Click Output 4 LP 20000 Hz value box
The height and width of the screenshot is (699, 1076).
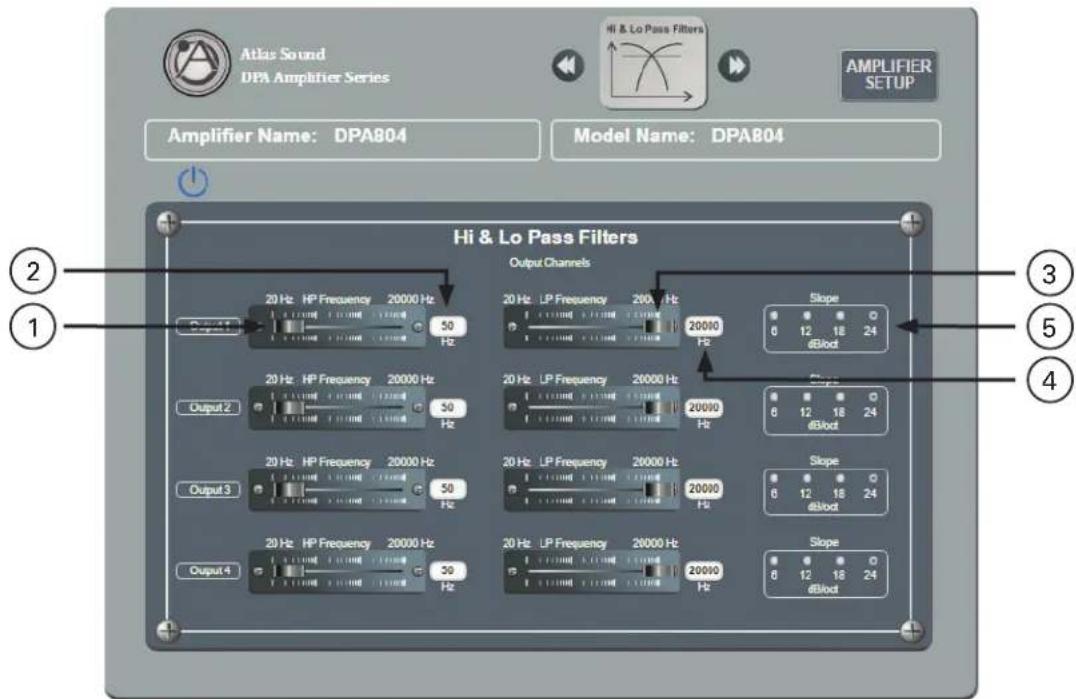point(703,571)
